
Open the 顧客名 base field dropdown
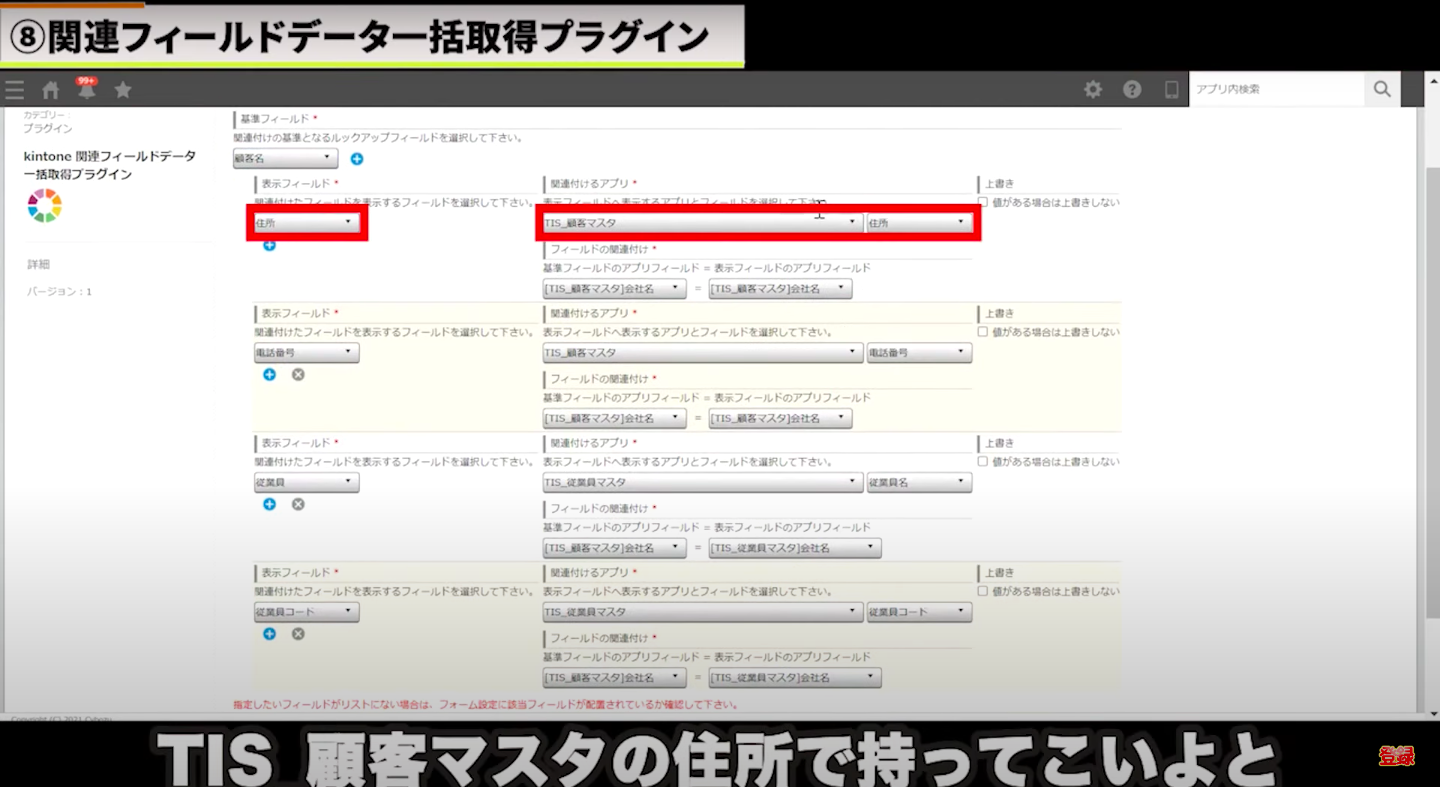(x=285, y=159)
